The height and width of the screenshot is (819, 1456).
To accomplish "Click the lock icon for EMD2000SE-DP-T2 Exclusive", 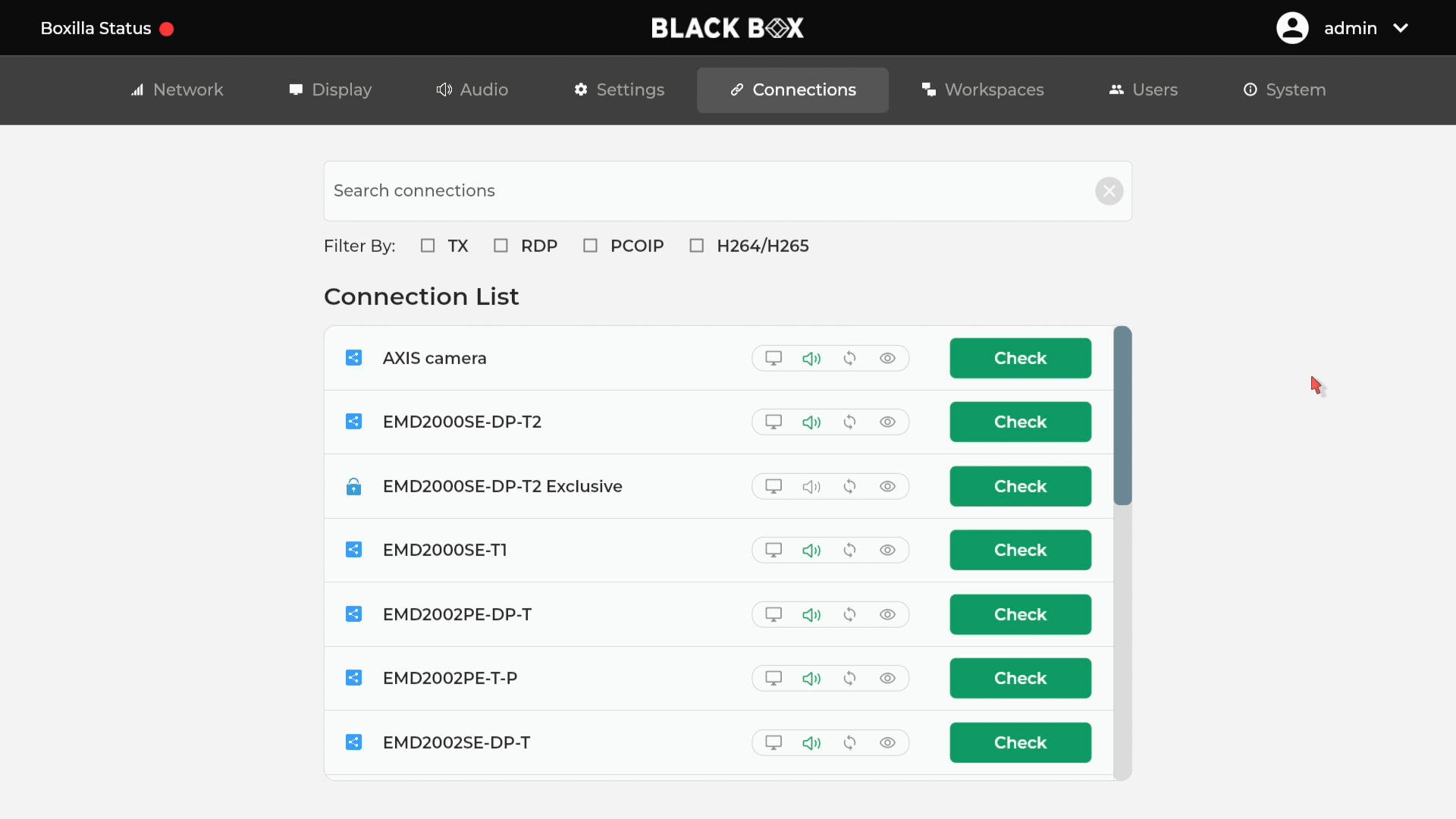I will tap(353, 487).
